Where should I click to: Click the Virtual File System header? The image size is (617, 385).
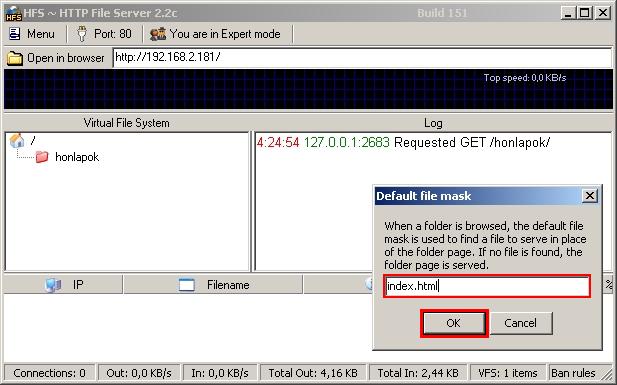coord(126,123)
